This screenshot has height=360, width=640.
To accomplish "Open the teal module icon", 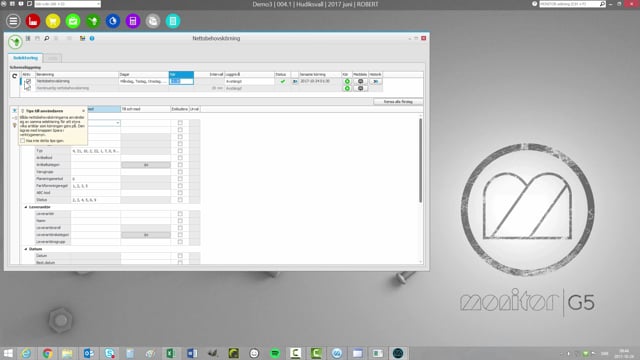I will tap(173, 21).
